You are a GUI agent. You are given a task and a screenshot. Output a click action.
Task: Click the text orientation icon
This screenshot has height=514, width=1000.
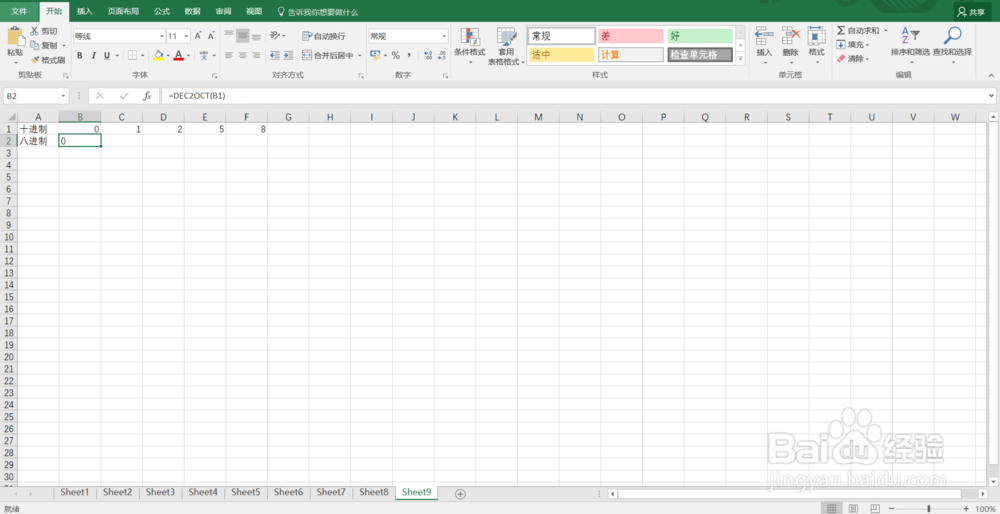[274, 36]
